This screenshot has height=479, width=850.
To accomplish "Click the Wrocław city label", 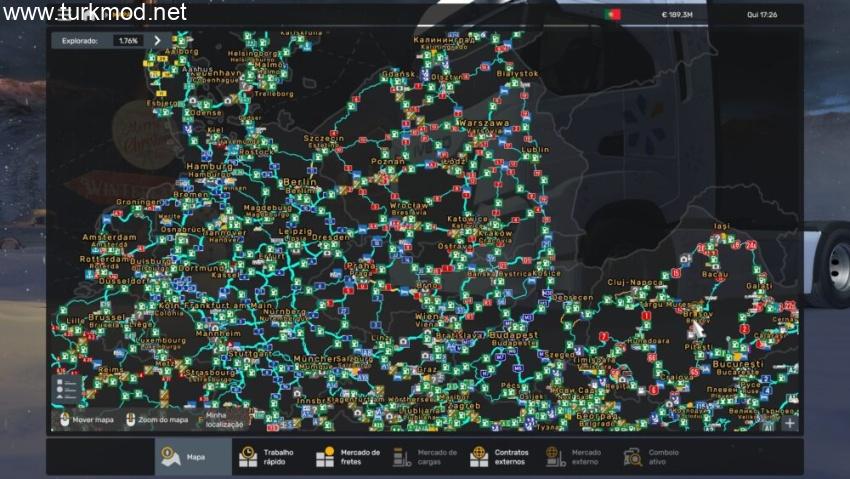I will (x=409, y=205).
